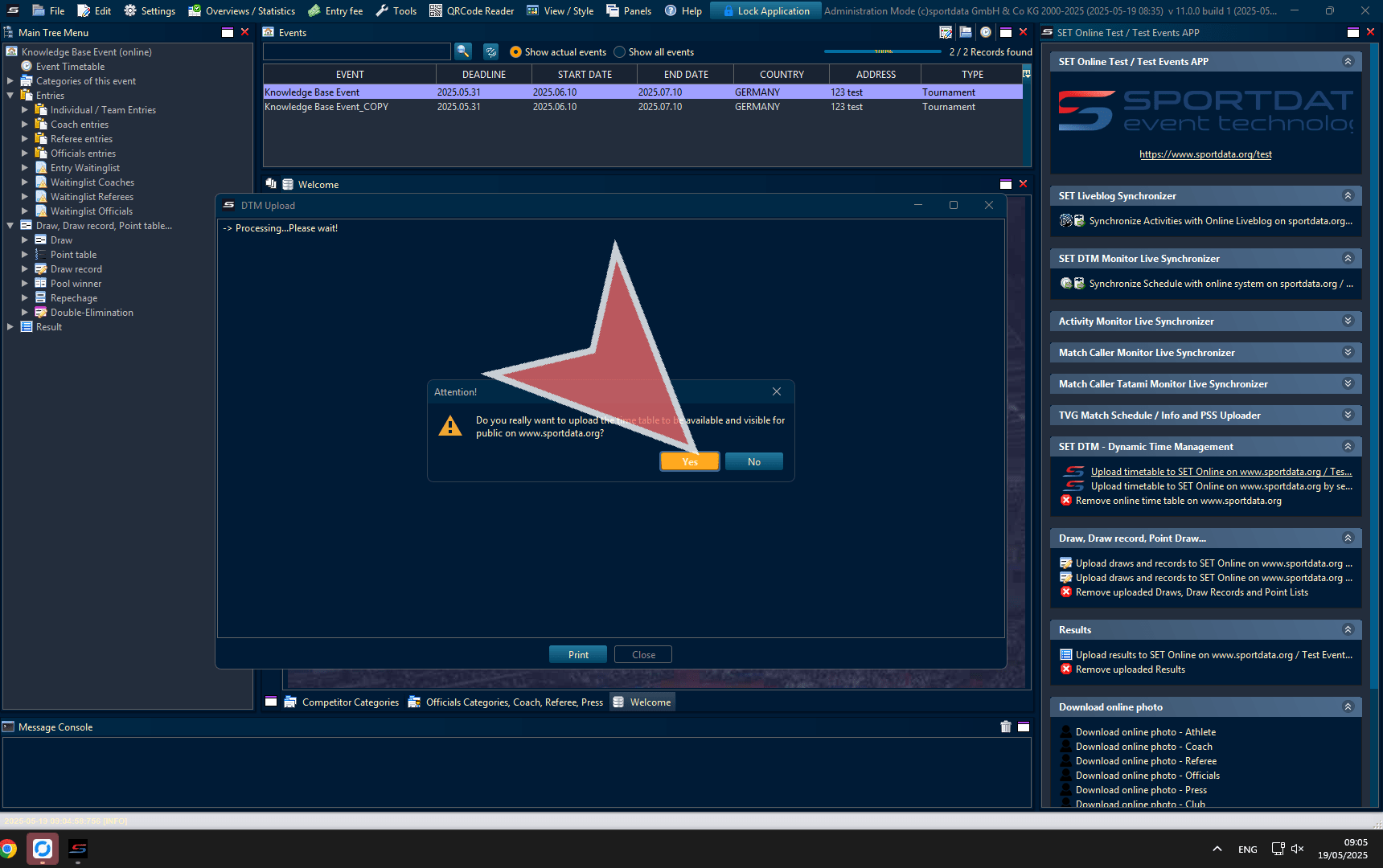Select the Show all events radio button
The height and width of the screenshot is (868, 1383).
[x=619, y=52]
